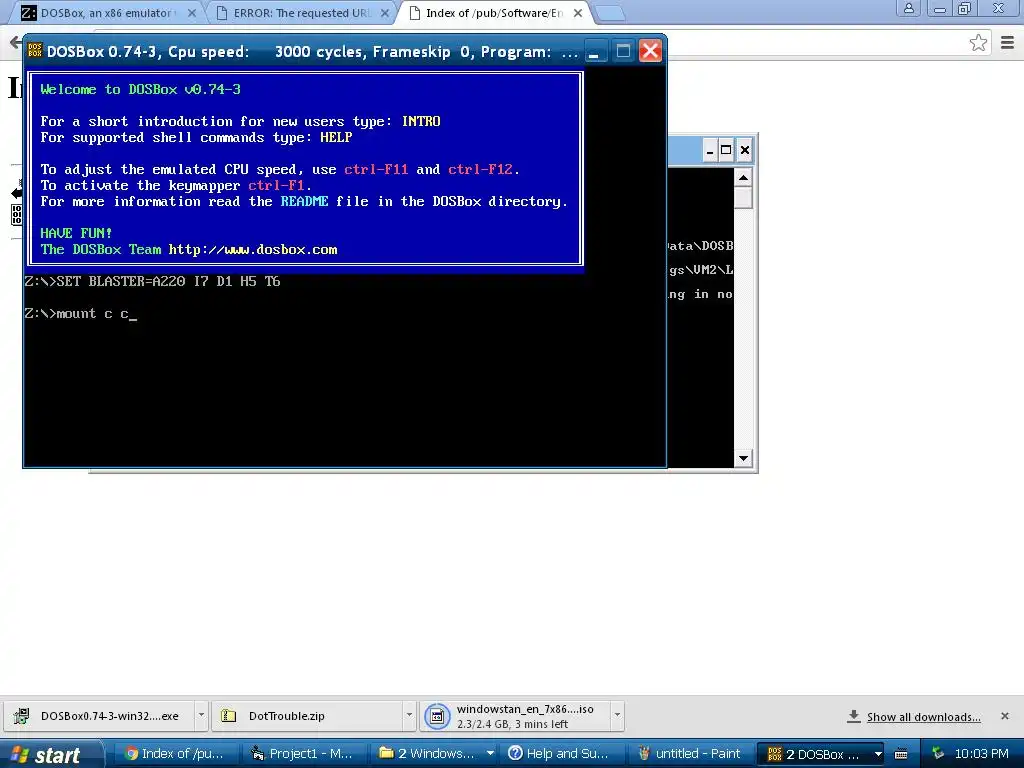The image size is (1024, 768).
Task: Select the Index of /pub/Software tab
Action: click(x=494, y=12)
